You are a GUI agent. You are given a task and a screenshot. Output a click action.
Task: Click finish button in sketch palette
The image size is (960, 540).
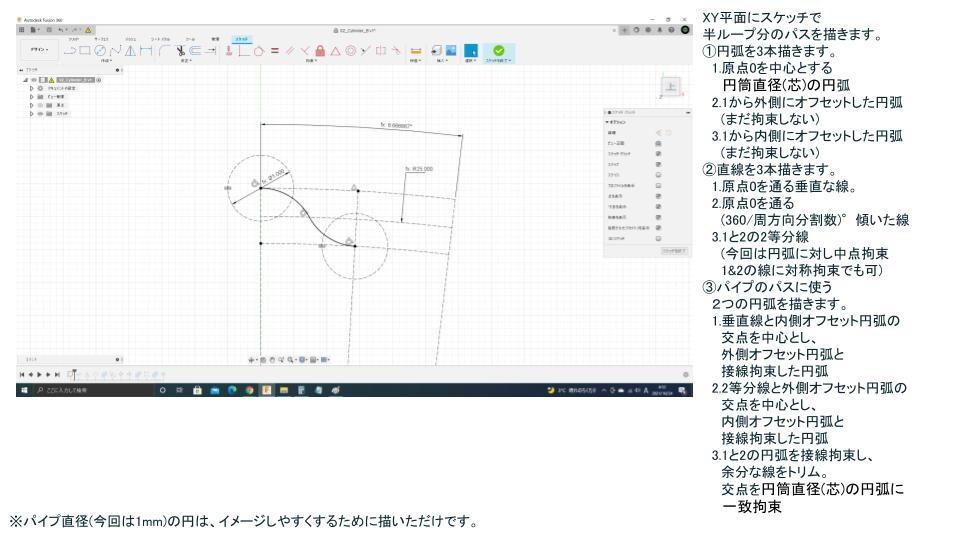tap(674, 252)
